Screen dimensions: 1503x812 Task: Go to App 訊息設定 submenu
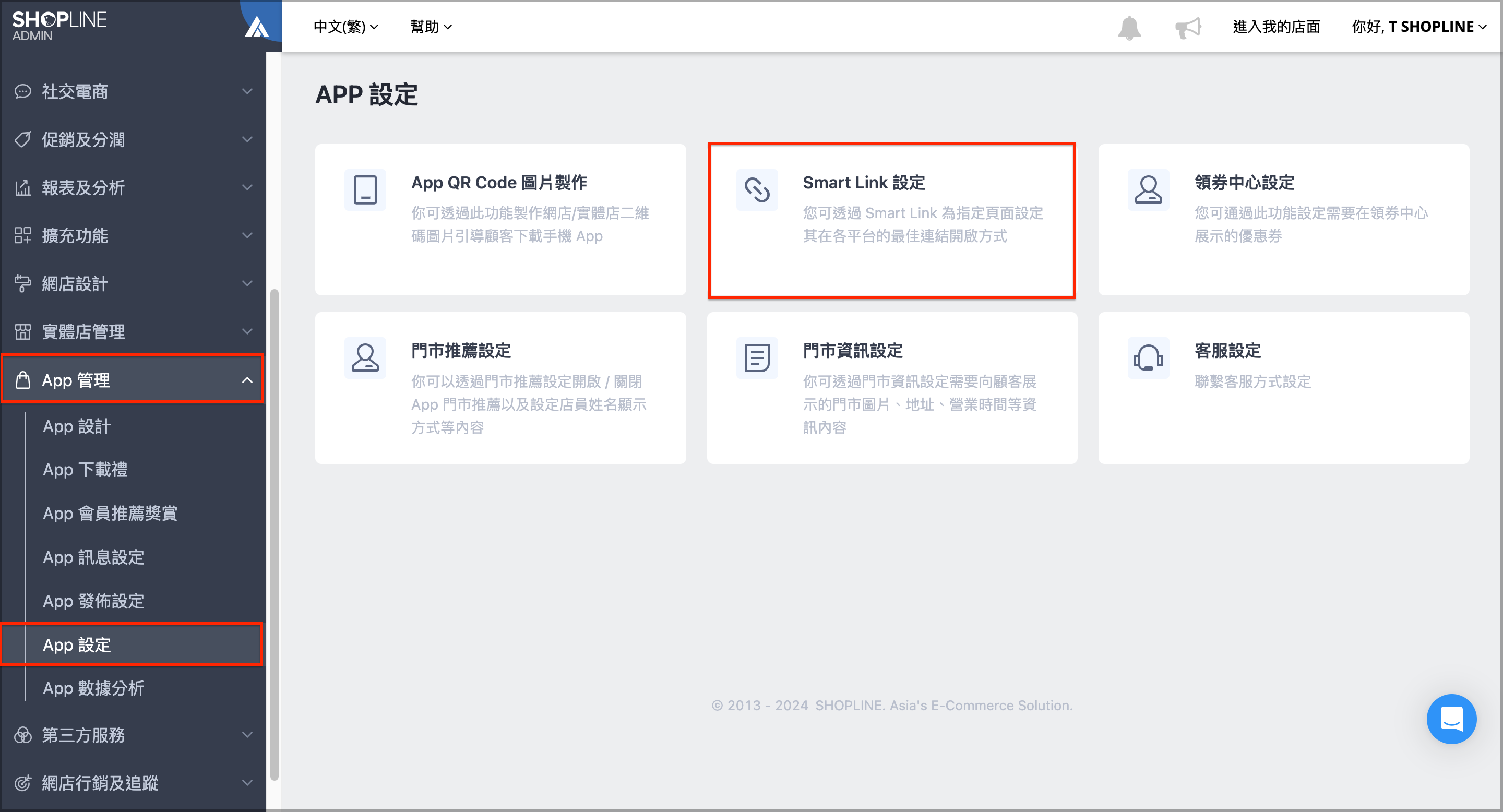click(x=93, y=557)
